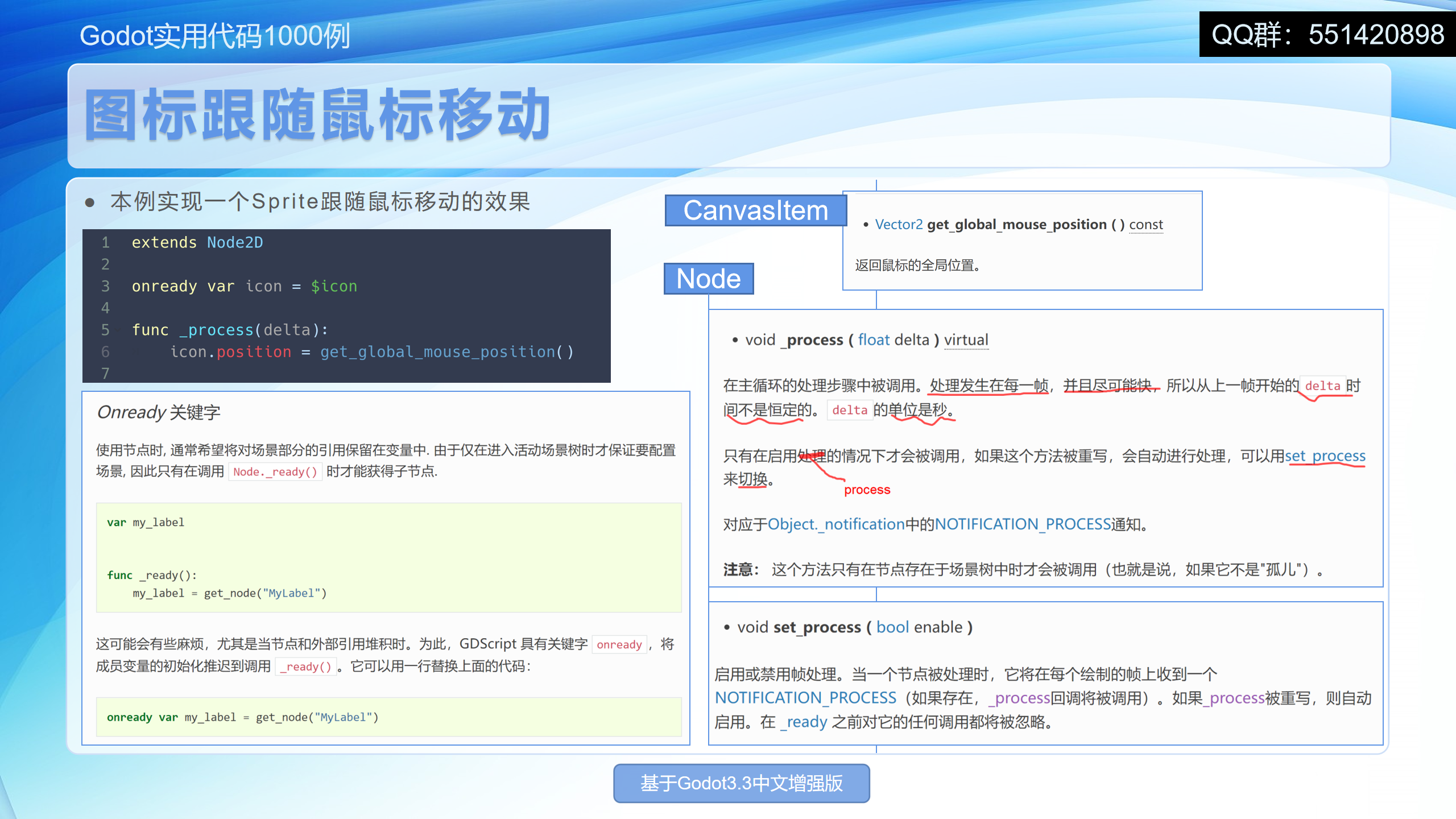The height and width of the screenshot is (819, 1456).
Task: Click the red 'process' annotation text
Action: (867, 490)
